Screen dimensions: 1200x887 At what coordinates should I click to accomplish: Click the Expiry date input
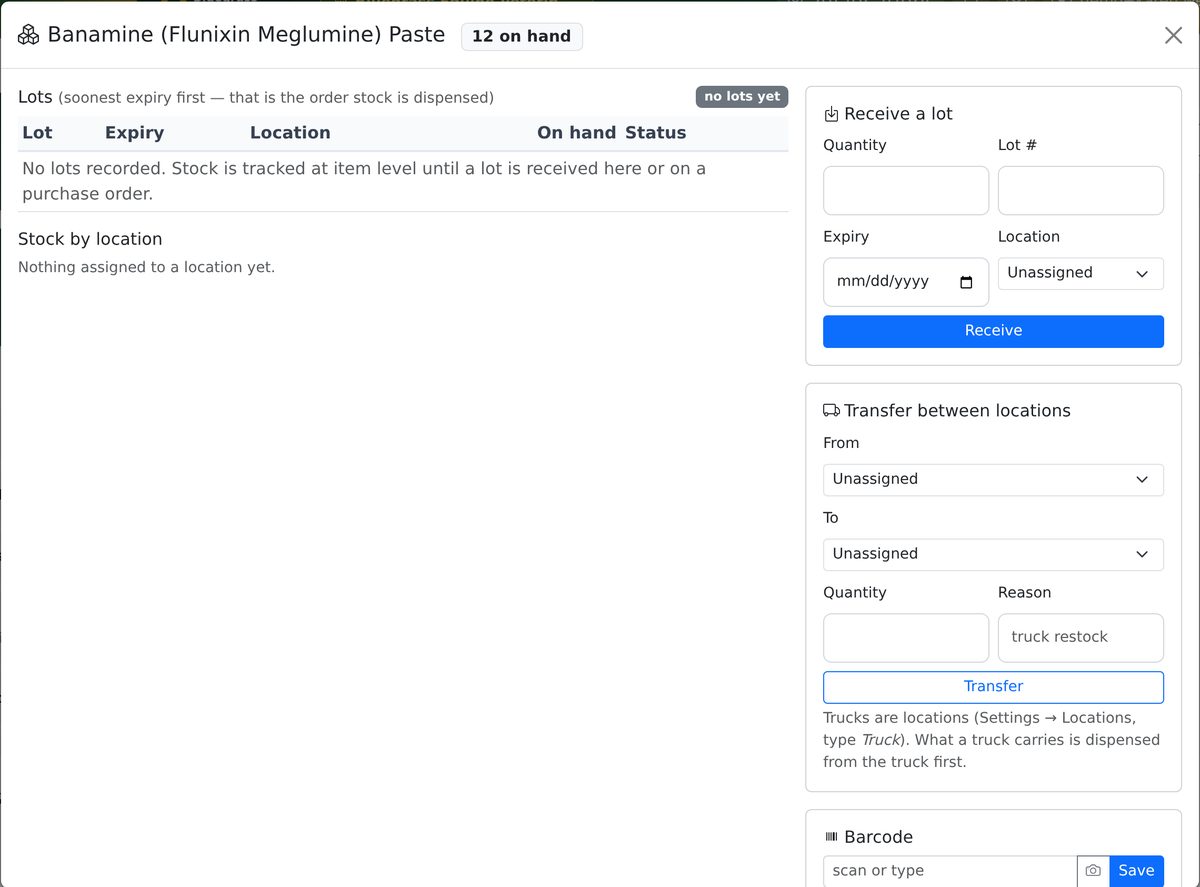906,282
